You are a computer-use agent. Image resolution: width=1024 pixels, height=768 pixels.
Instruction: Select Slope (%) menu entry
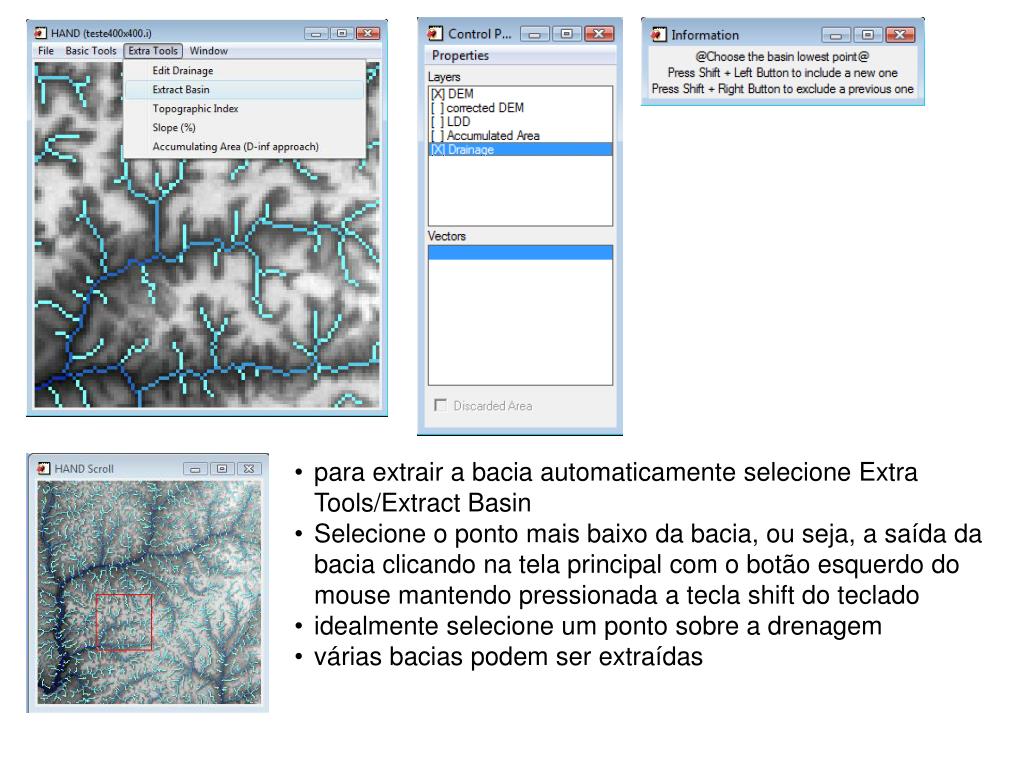[x=244, y=127]
